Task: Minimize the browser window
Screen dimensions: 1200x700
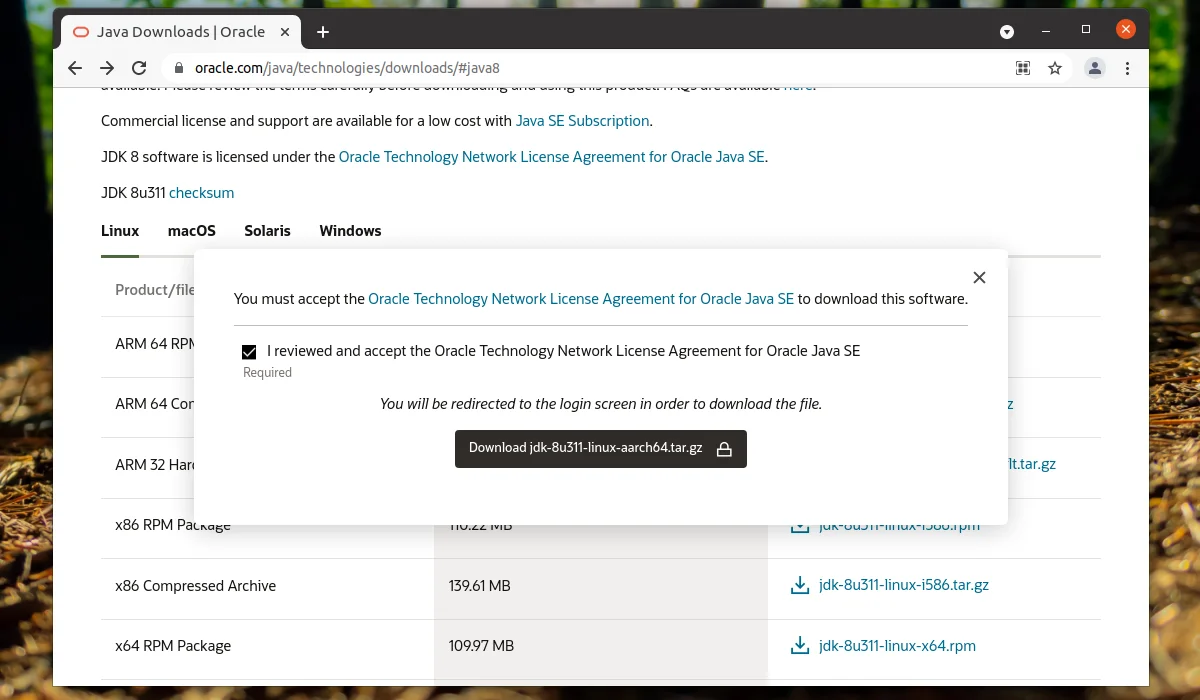Action: 1047,30
